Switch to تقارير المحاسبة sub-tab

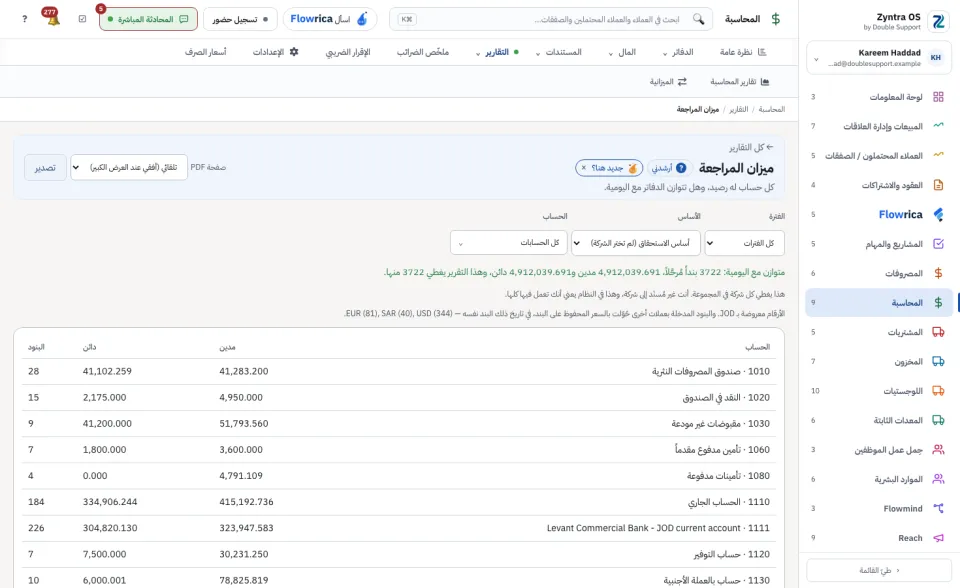[740, 81]
